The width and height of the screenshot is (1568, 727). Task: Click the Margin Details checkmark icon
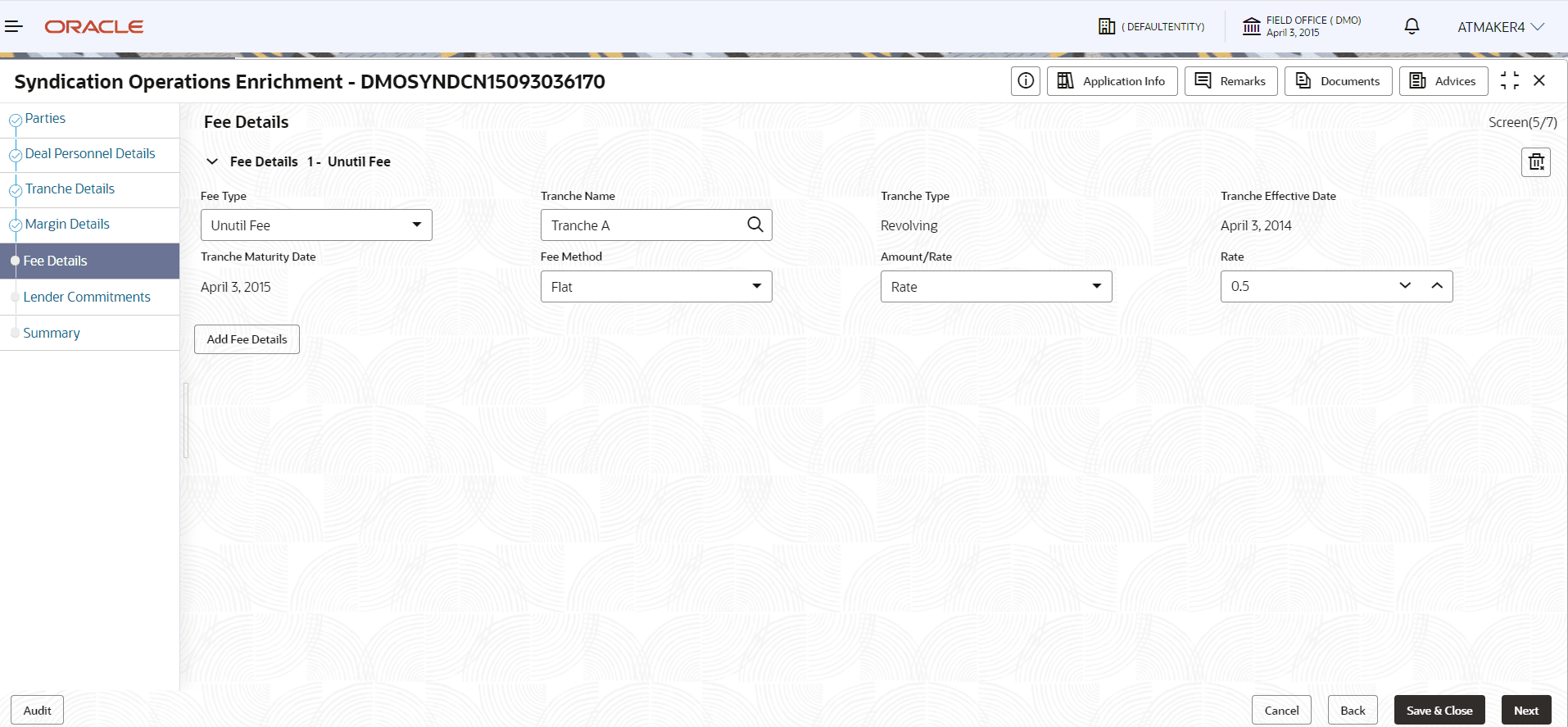pos(15,226)
